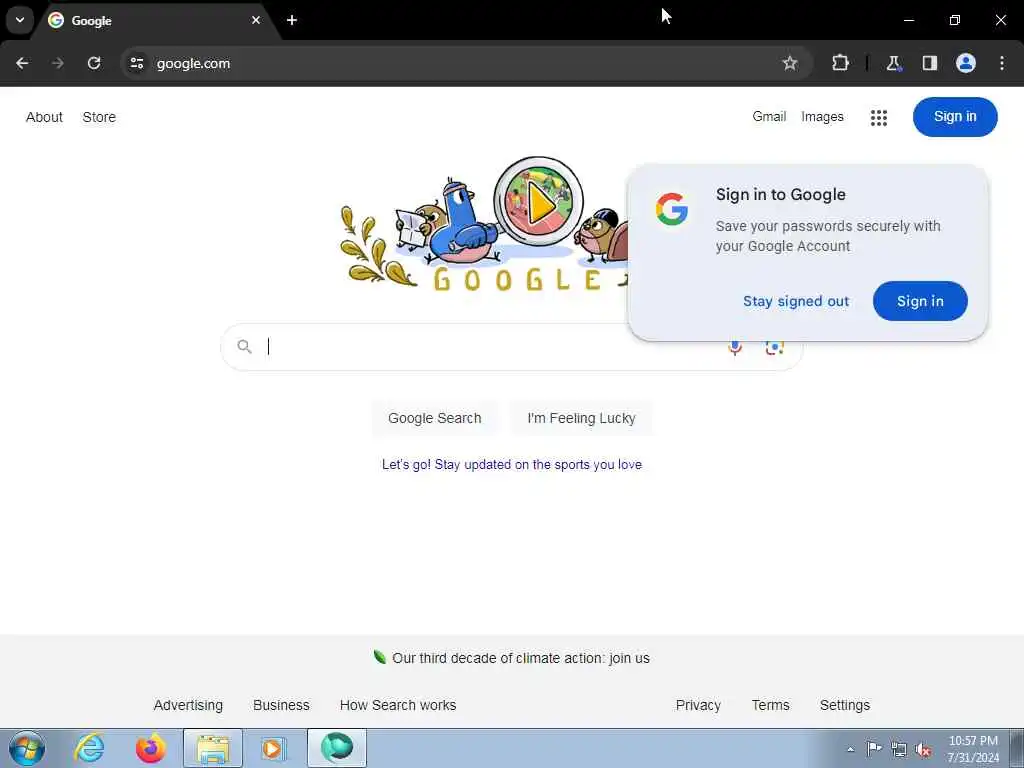Open the Extensions puzzle icon
The image size is (1024, 768).
pyautogui.click(x=840, y=63)
